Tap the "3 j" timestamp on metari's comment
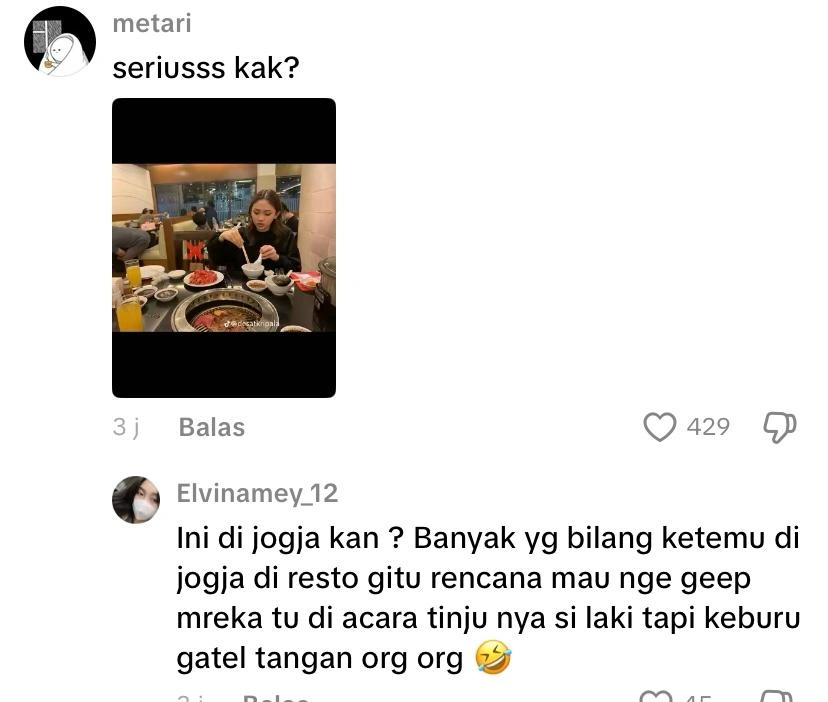The image size is (828, 702). (126, 427)
